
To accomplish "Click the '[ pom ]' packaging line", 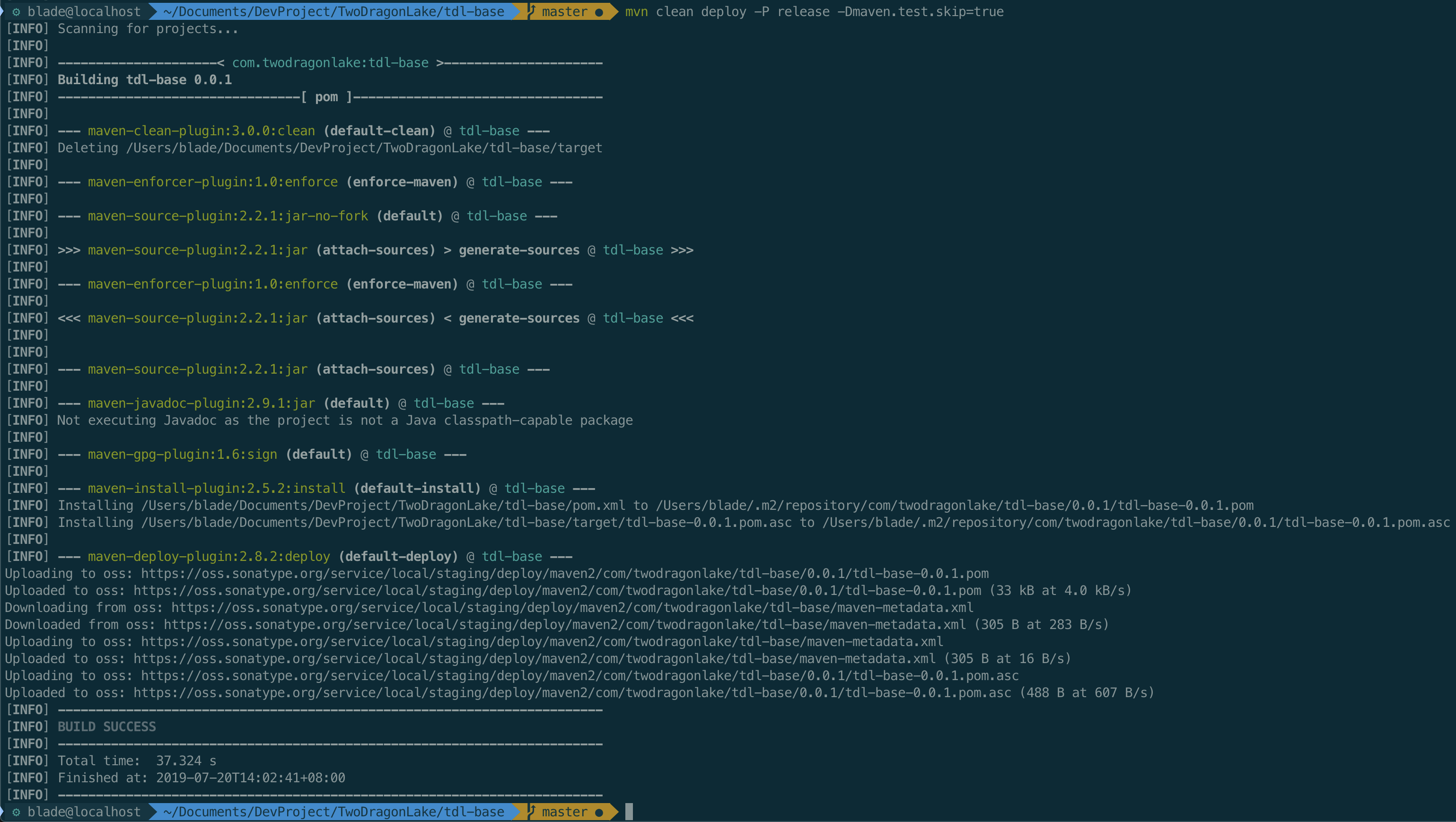I will (330, 96).
